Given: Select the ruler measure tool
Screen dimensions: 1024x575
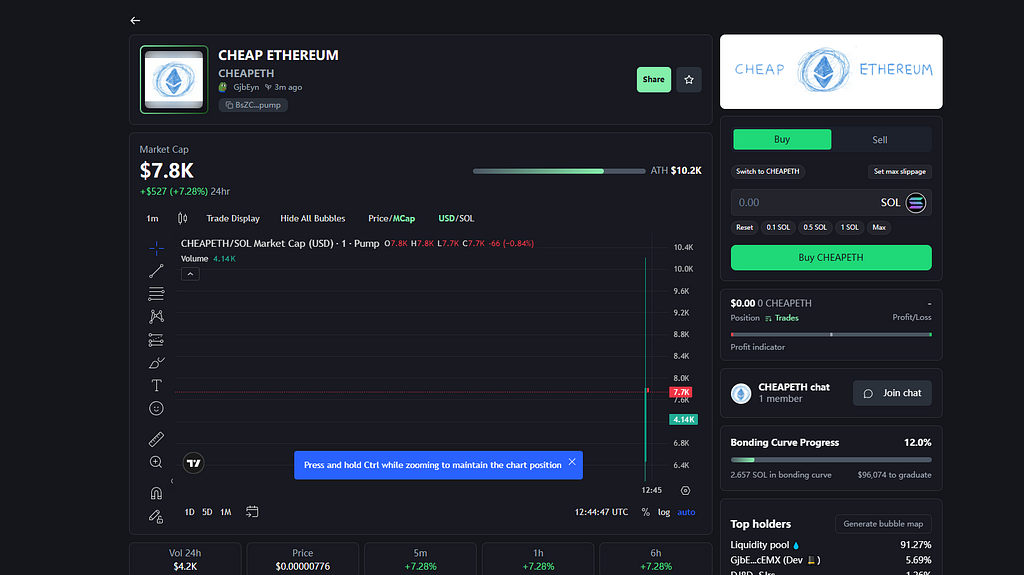Looking at the screenshot, I should pos(156,439).
